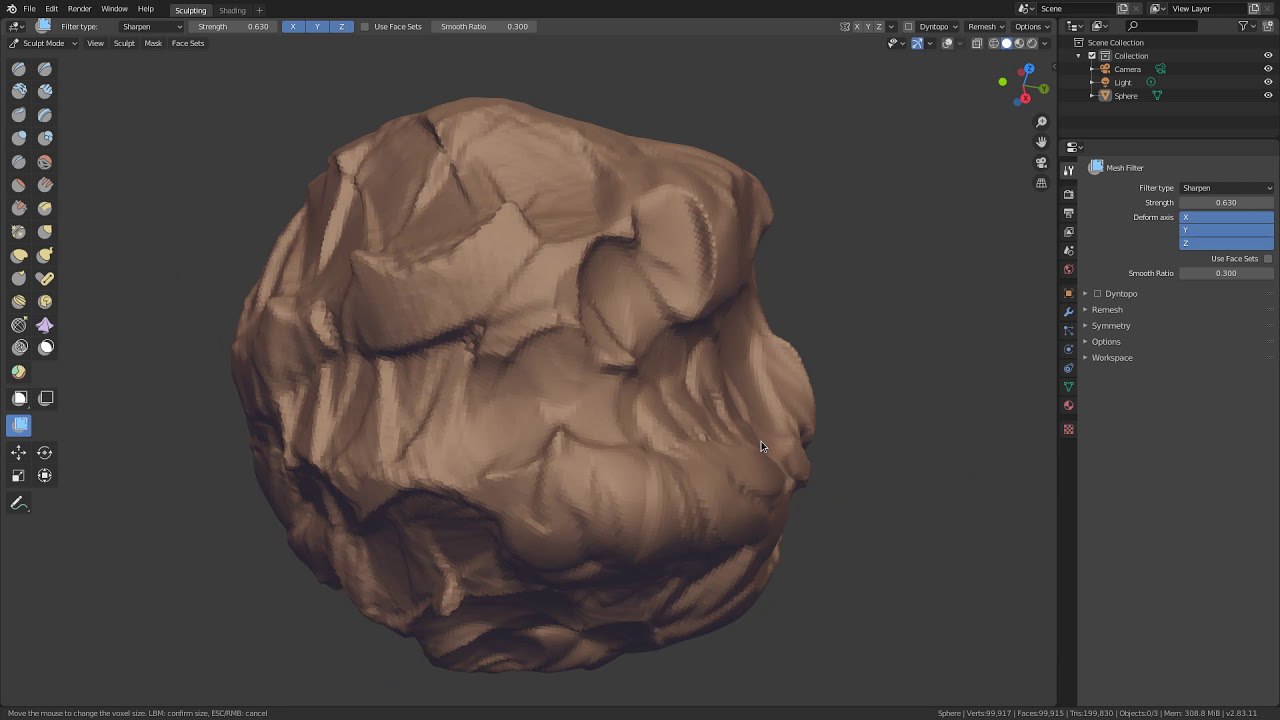Switch to the Shading workspace tab

click(232, 10)
